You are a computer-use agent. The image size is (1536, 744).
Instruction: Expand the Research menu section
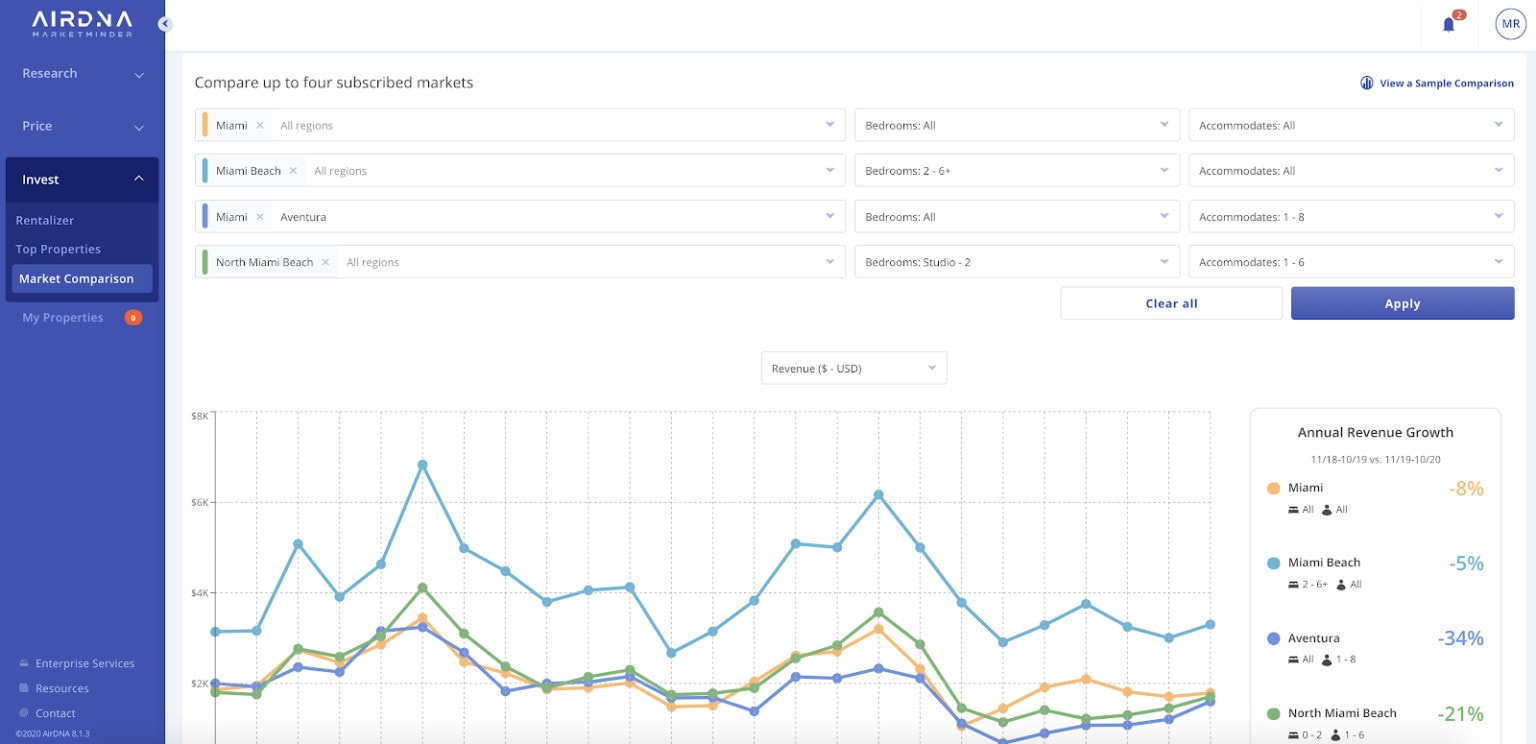point(82,74)
